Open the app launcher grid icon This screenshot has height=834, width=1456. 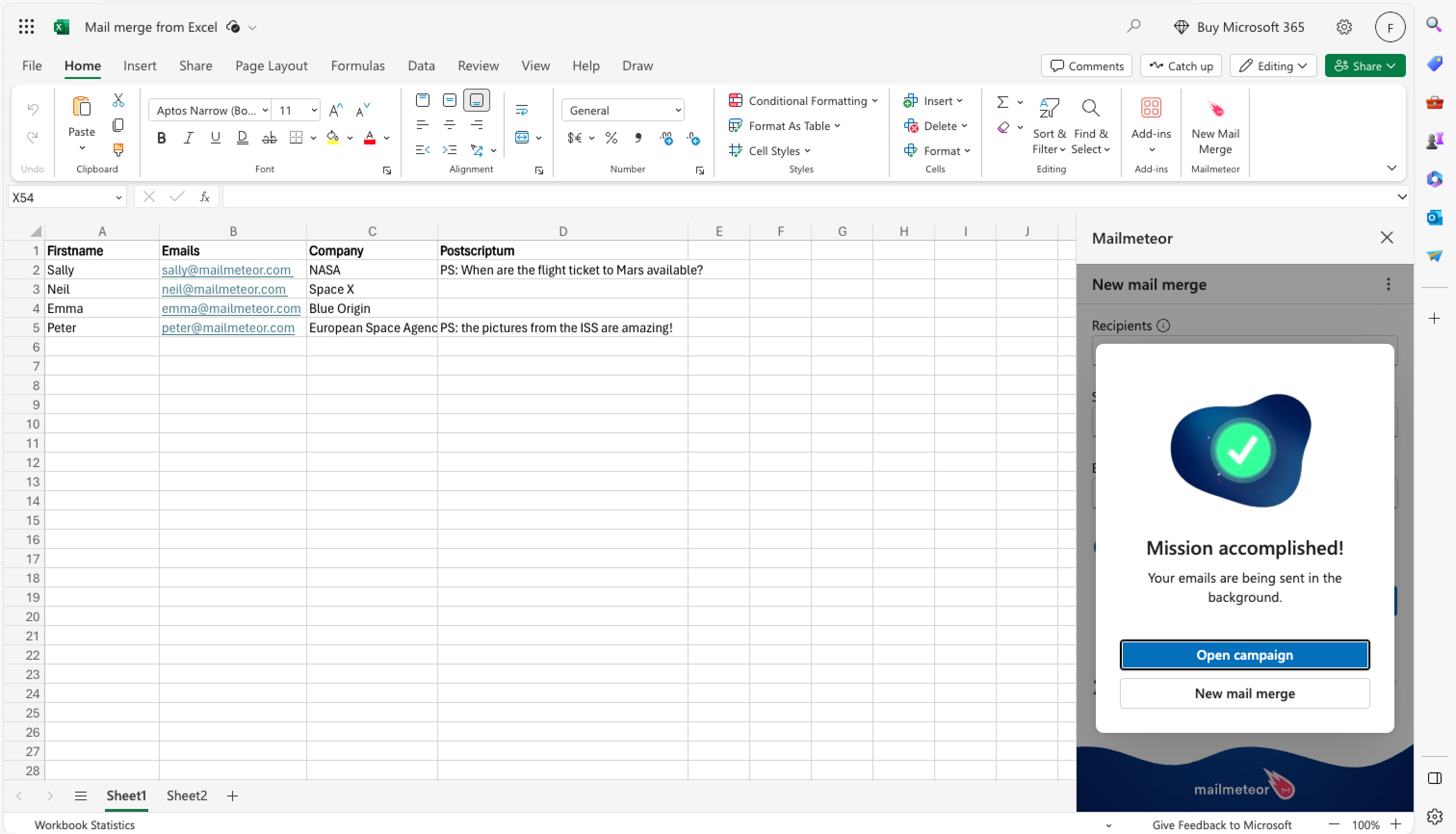click(26, 26)
